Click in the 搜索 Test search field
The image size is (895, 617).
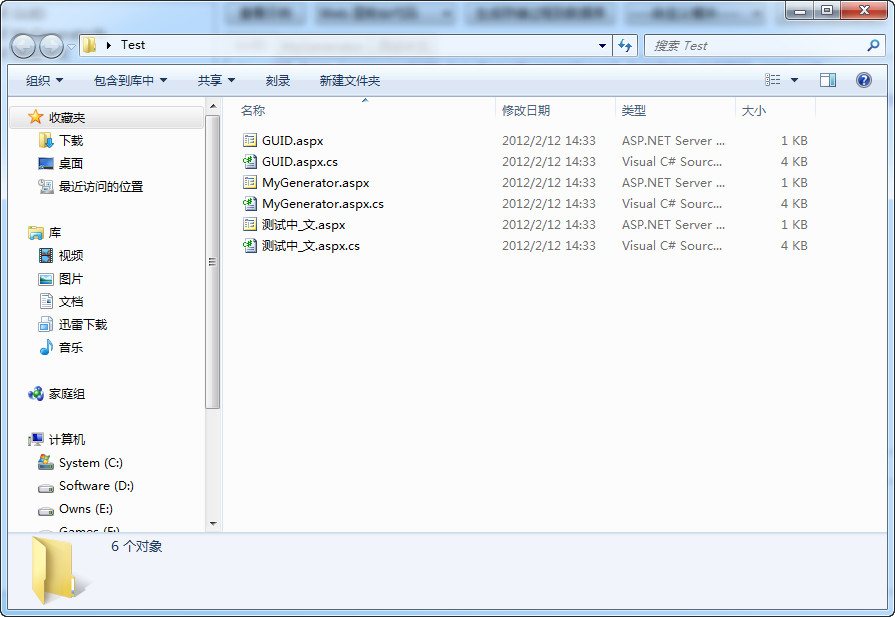[757, 46]
